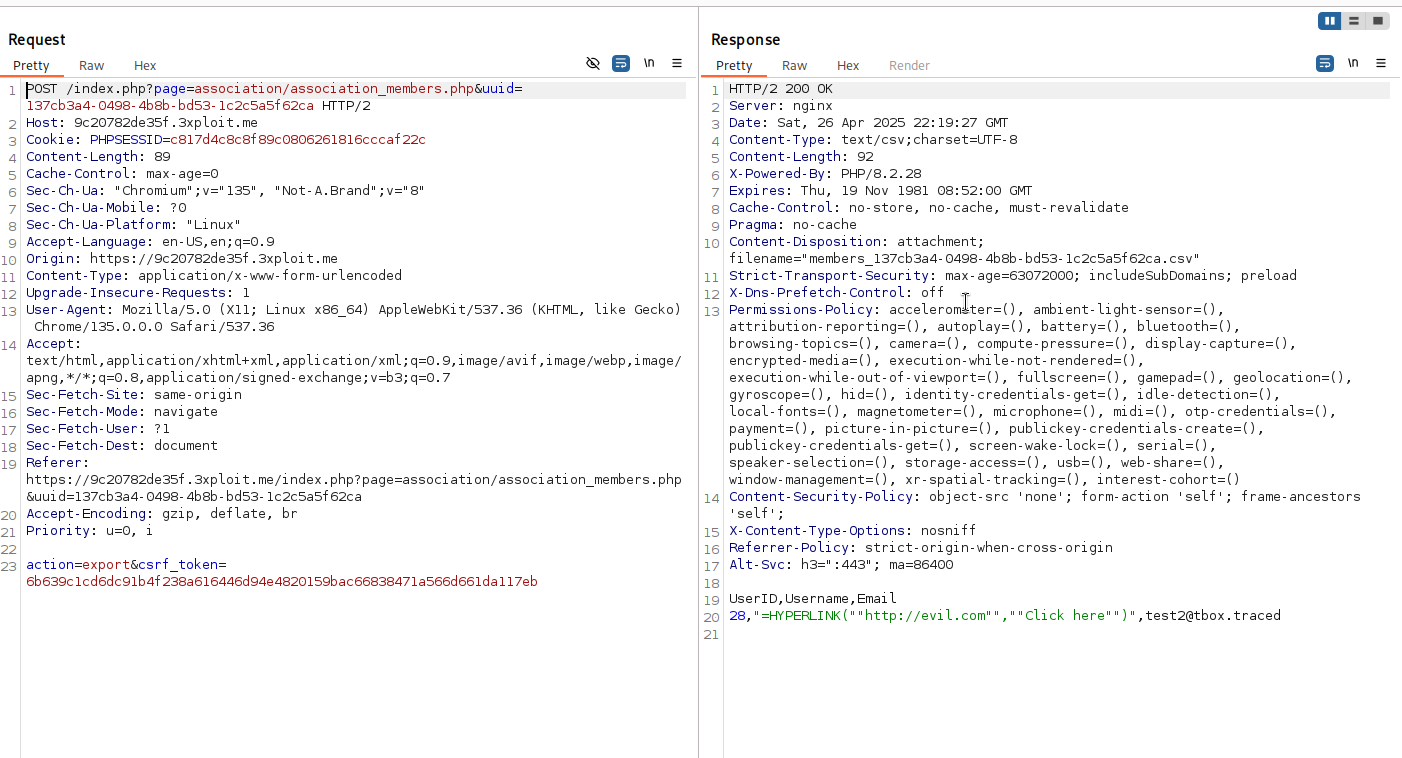This screenshot has width=1402, height=758.
Task: Select the Pretty tab in Response panel
Action: (x=734, y=65)
